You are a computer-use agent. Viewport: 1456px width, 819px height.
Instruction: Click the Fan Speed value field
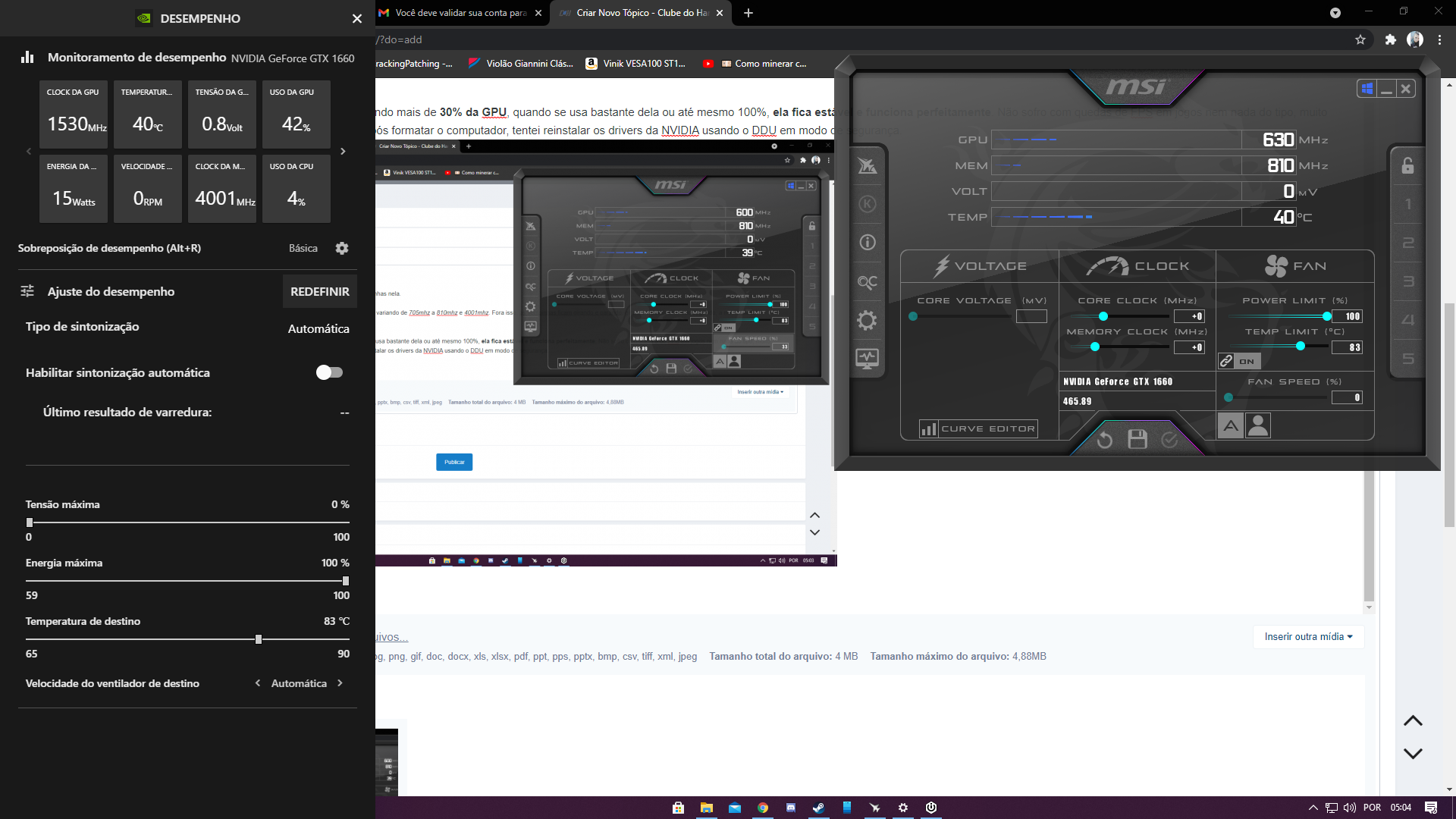(1347, 397)
